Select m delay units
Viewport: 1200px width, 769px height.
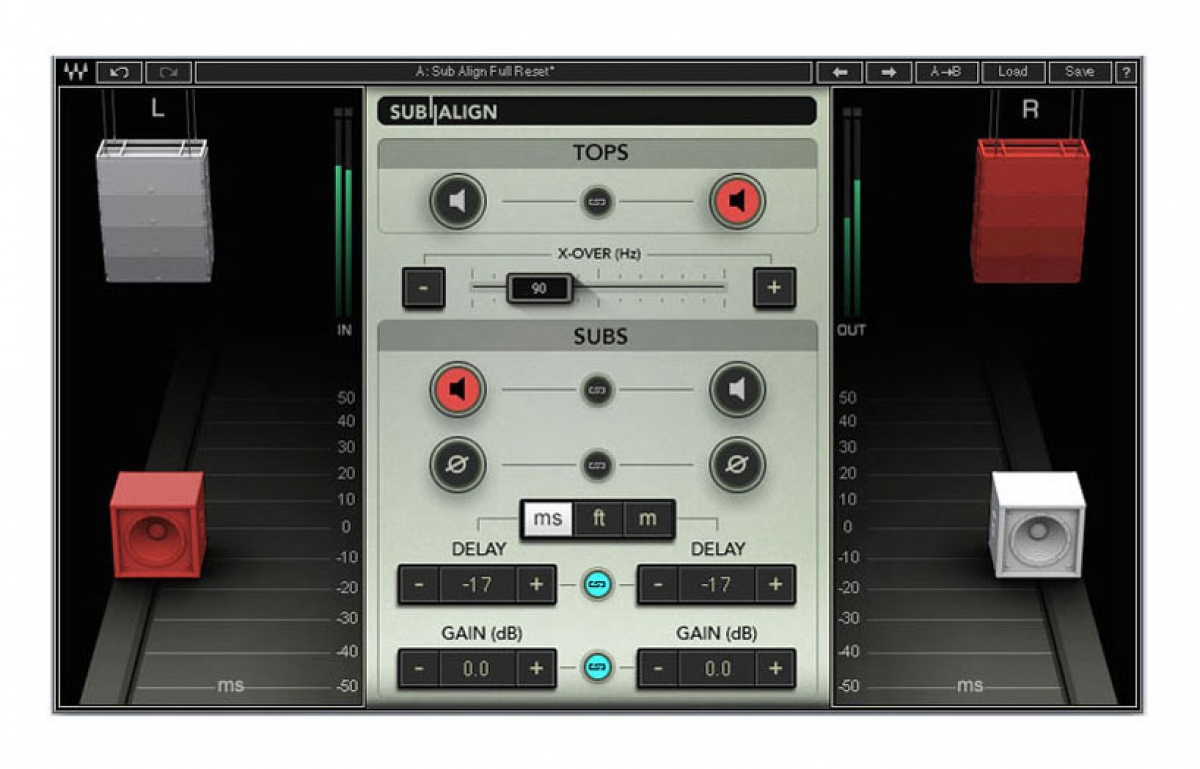point(648,520)
